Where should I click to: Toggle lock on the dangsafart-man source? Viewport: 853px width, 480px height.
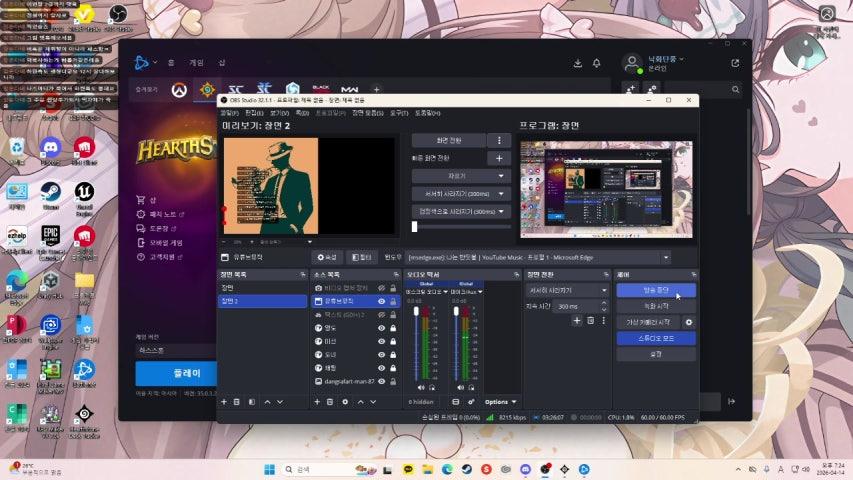(x=393, y=381)
